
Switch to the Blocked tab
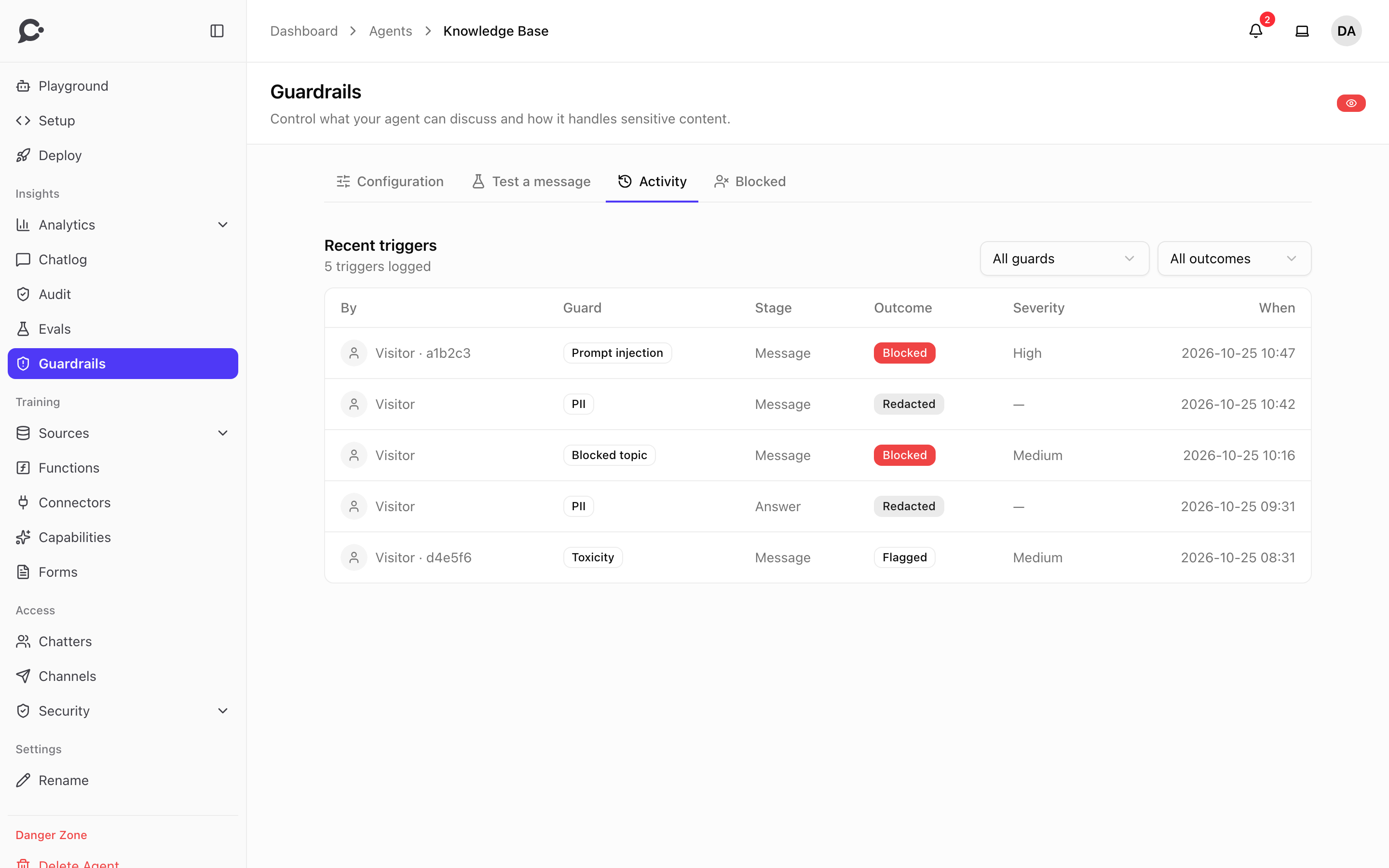749,181
